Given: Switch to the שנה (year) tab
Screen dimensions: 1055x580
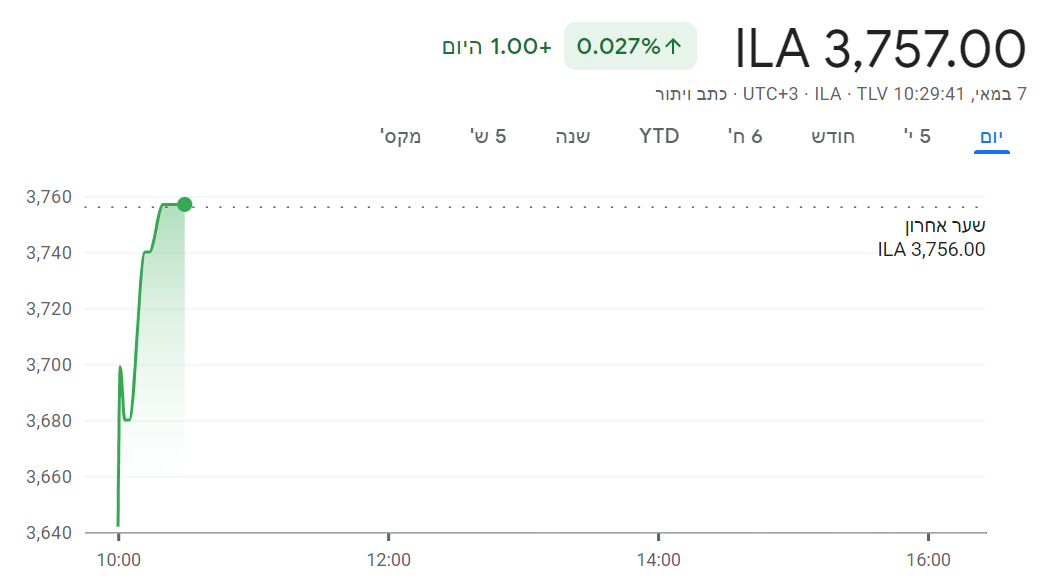Looking at the screenshot, I should pos(573,136).
